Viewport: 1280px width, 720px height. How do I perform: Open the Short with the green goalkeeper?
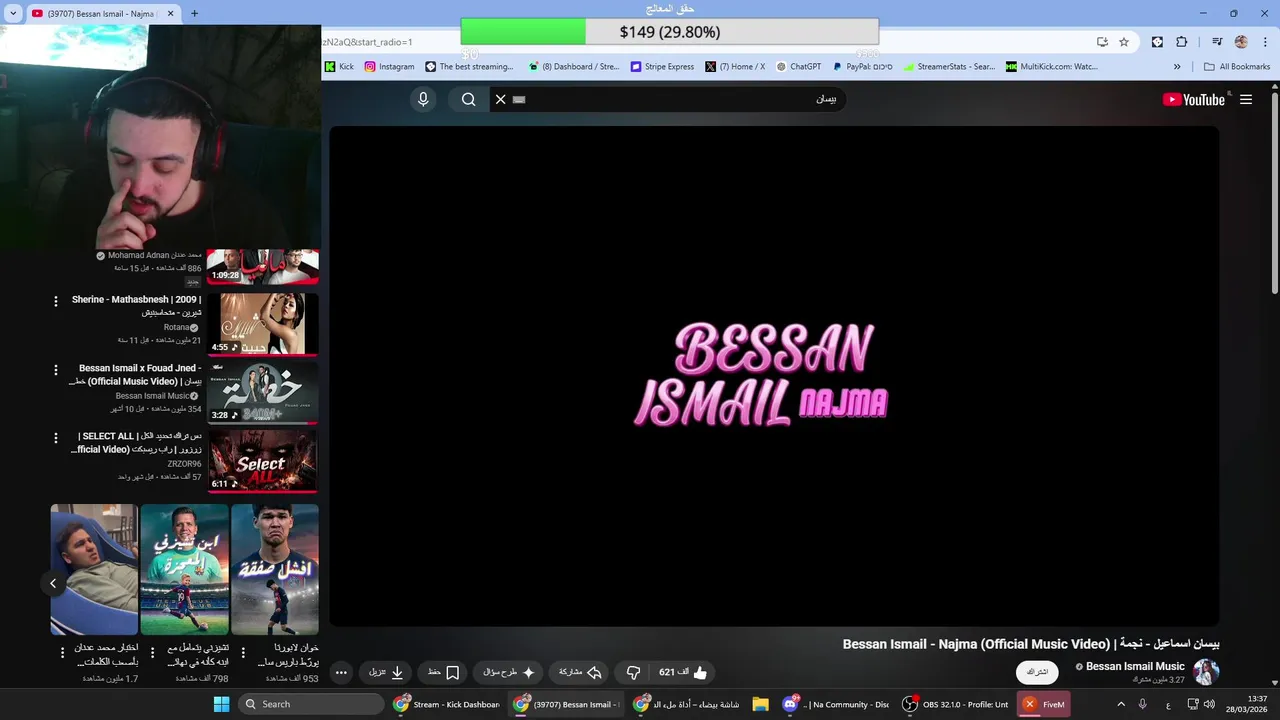184,569
